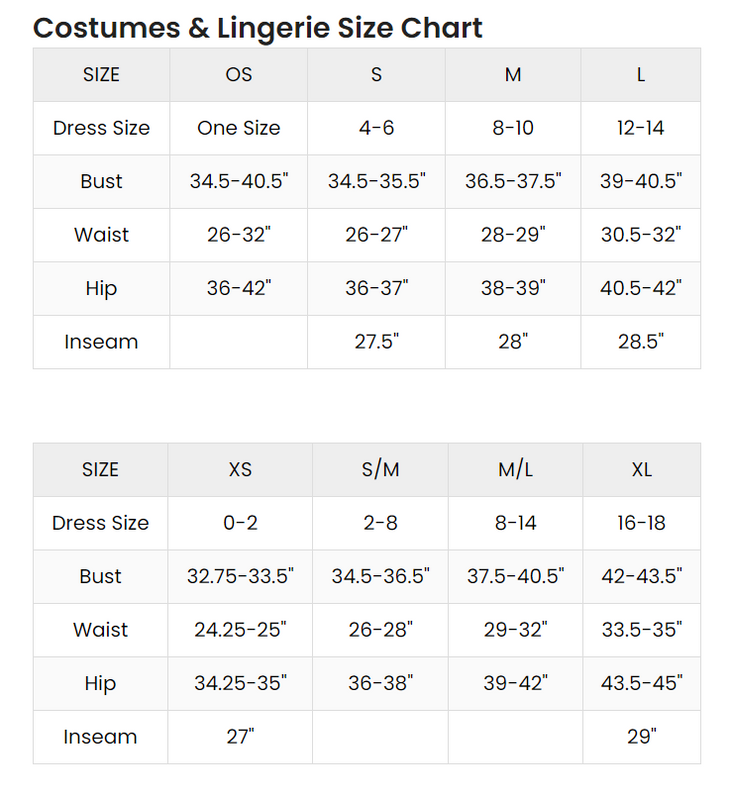The image size is (731, 797).
Task: Click the One Size dress size cell
Action: point(239,128)
